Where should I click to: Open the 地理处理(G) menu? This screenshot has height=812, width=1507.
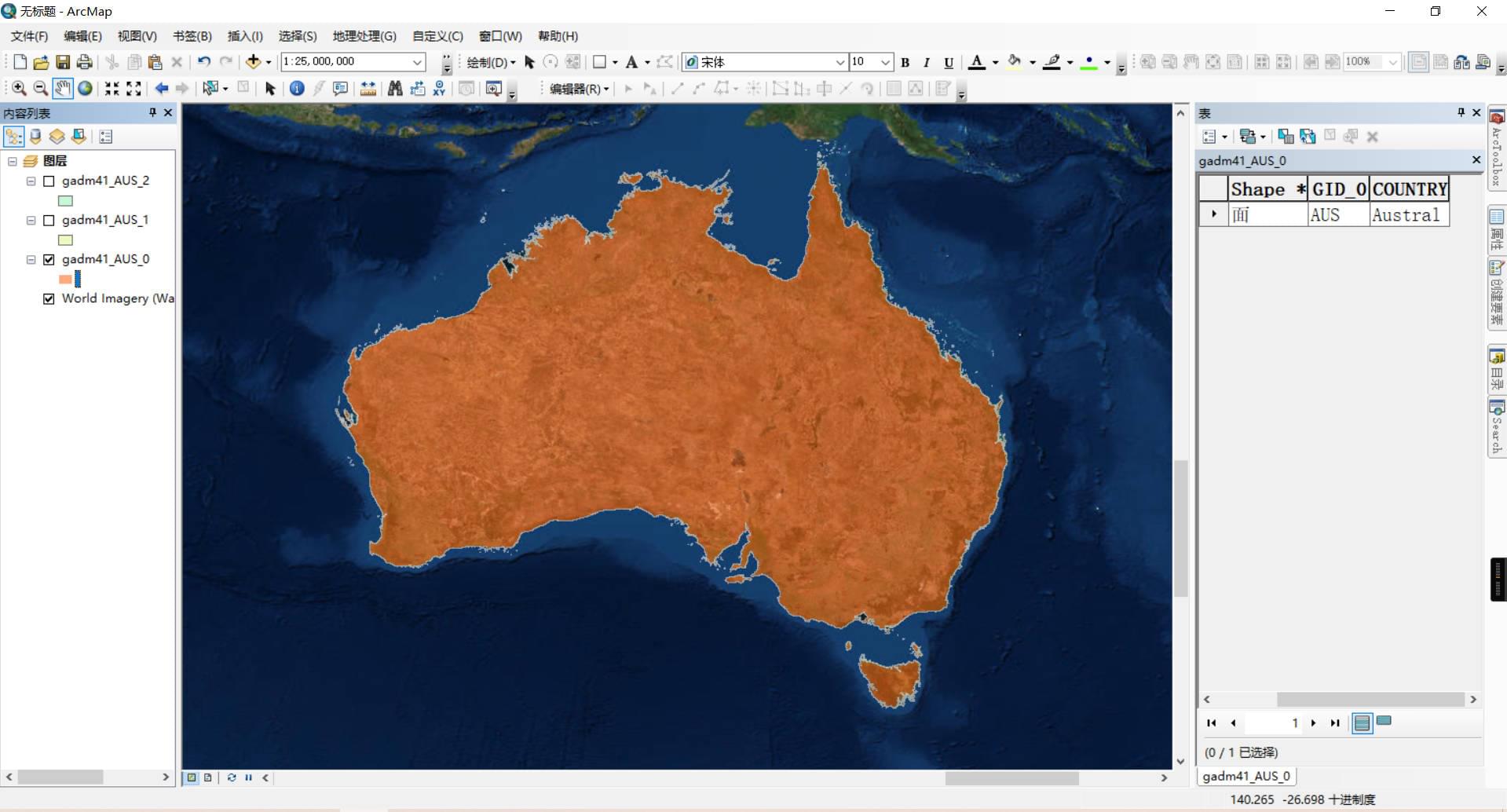(364, 36)
